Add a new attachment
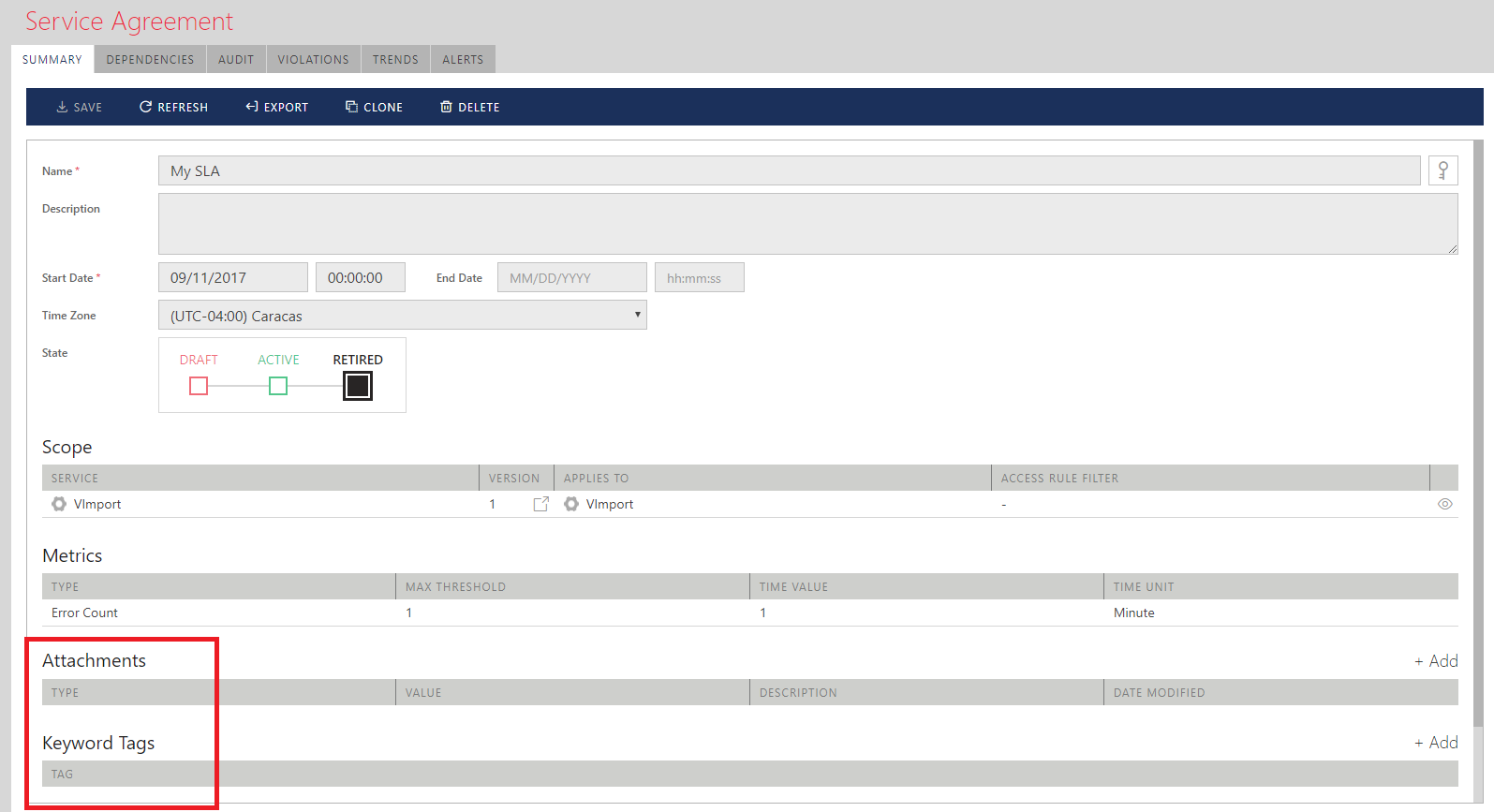The height and width of the screenshot is (812, 1494). coord(1435,661)
